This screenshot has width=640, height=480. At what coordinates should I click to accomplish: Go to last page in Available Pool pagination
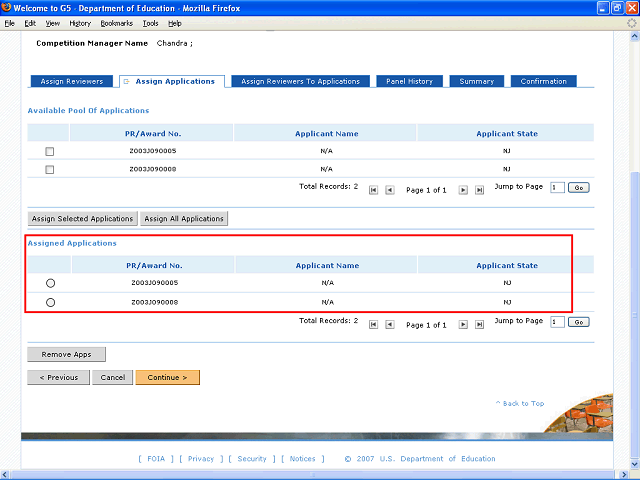(x=479, y=189)
